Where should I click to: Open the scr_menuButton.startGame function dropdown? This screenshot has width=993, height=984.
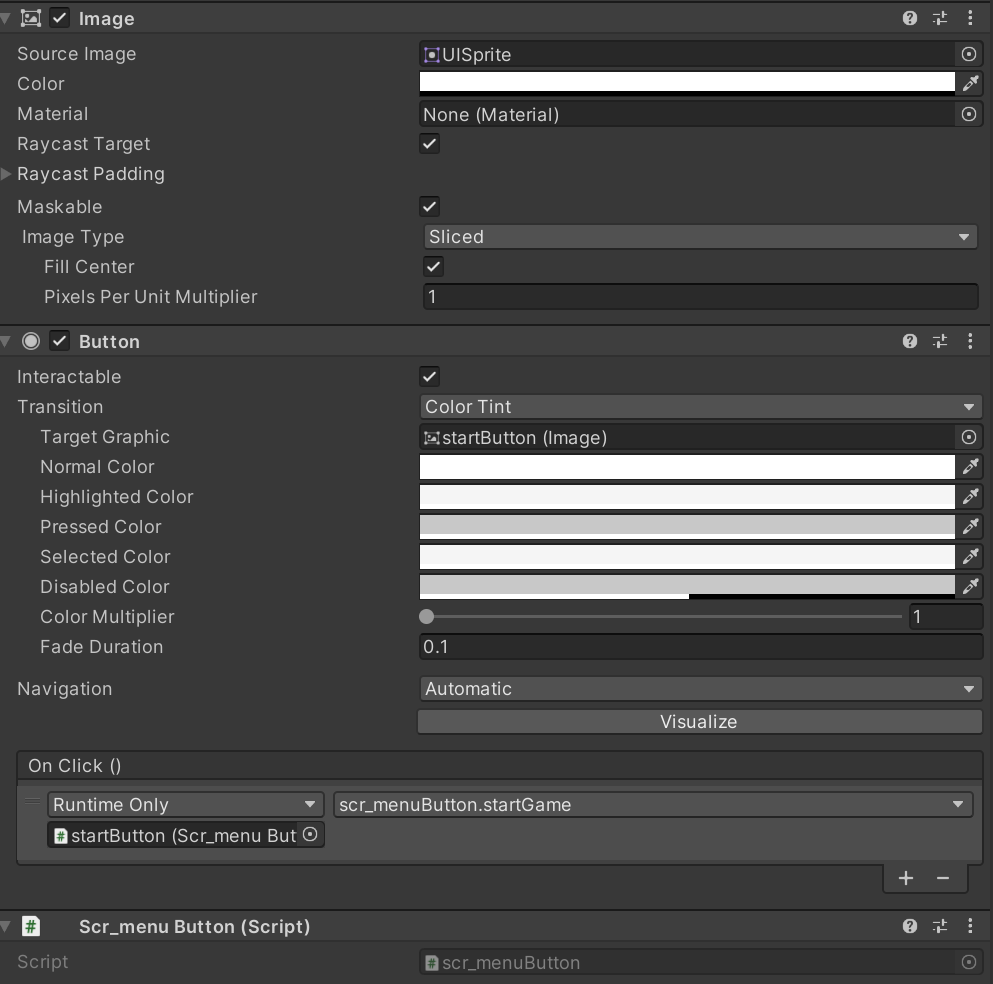click(x=652, y=805)
